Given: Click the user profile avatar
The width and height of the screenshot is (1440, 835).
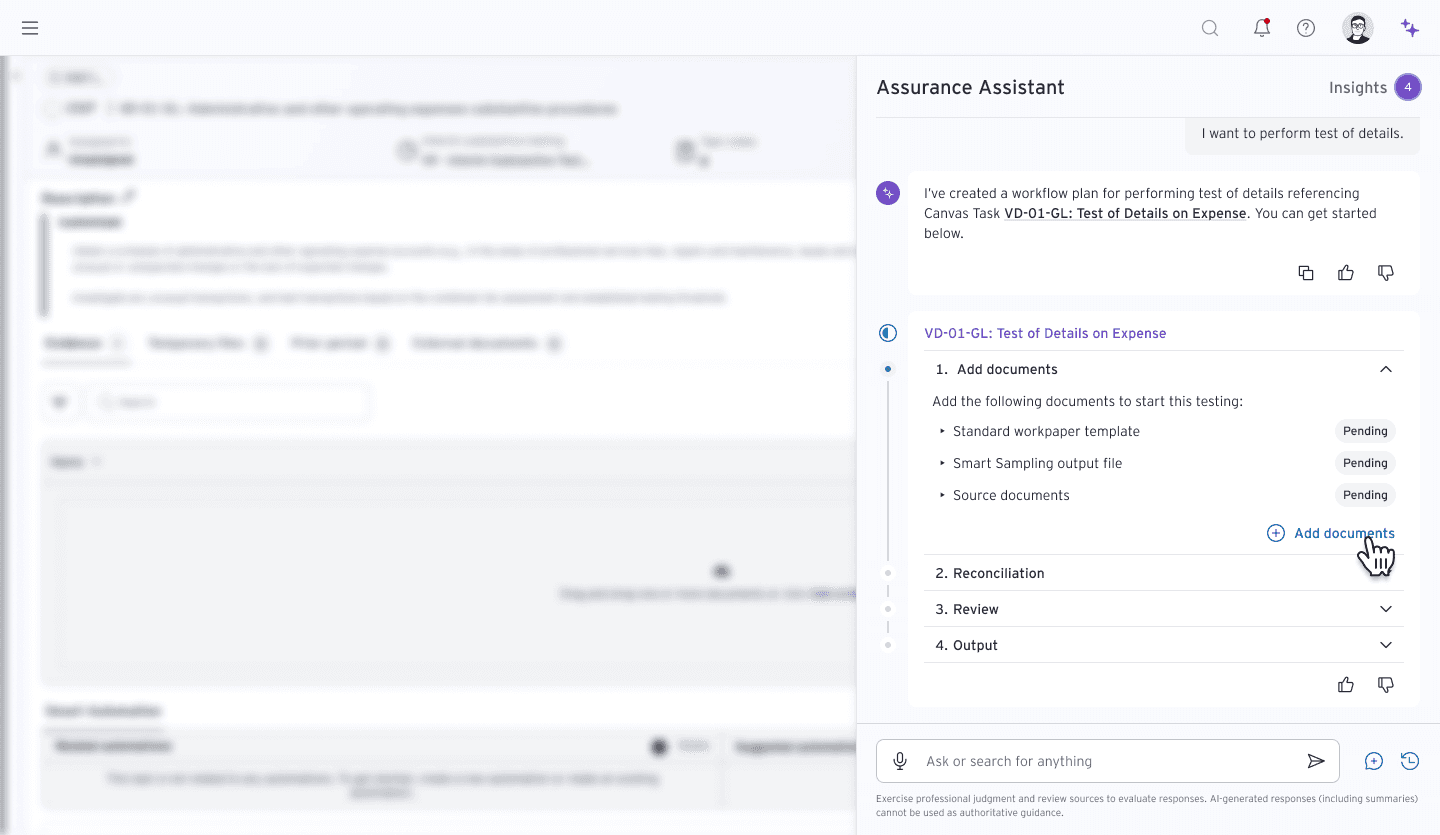Looking at the screenshot, I should tap(1357, 28).
